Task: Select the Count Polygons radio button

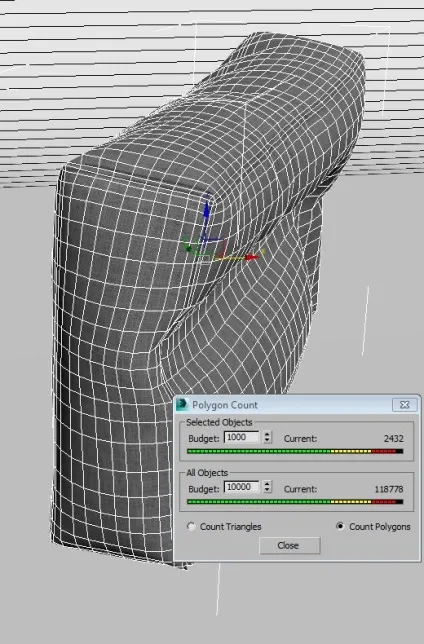Action: click(x=340, y=526)
